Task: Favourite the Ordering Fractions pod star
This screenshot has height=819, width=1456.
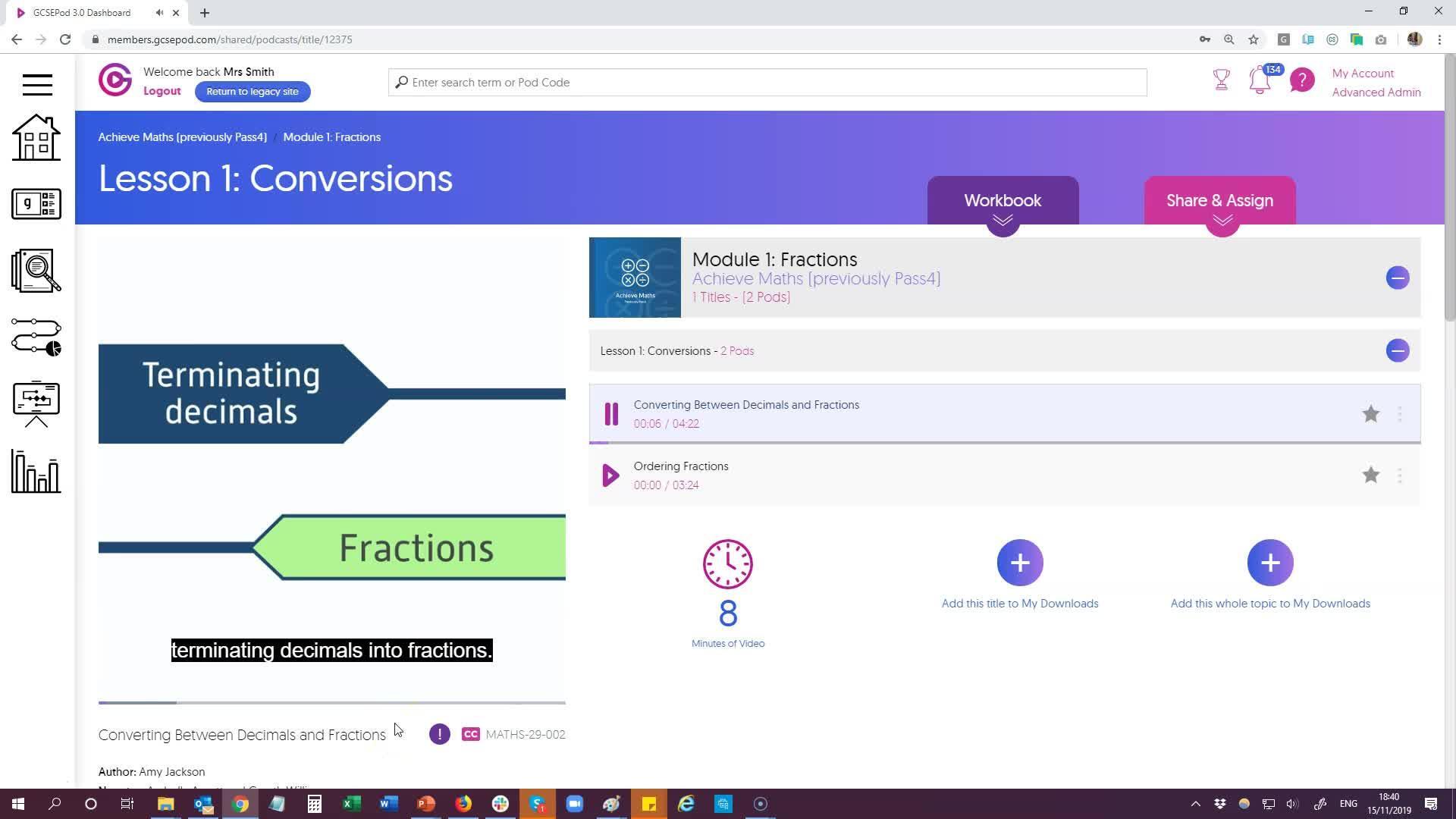Action: pyautogui.click(x=1370, y=475)
